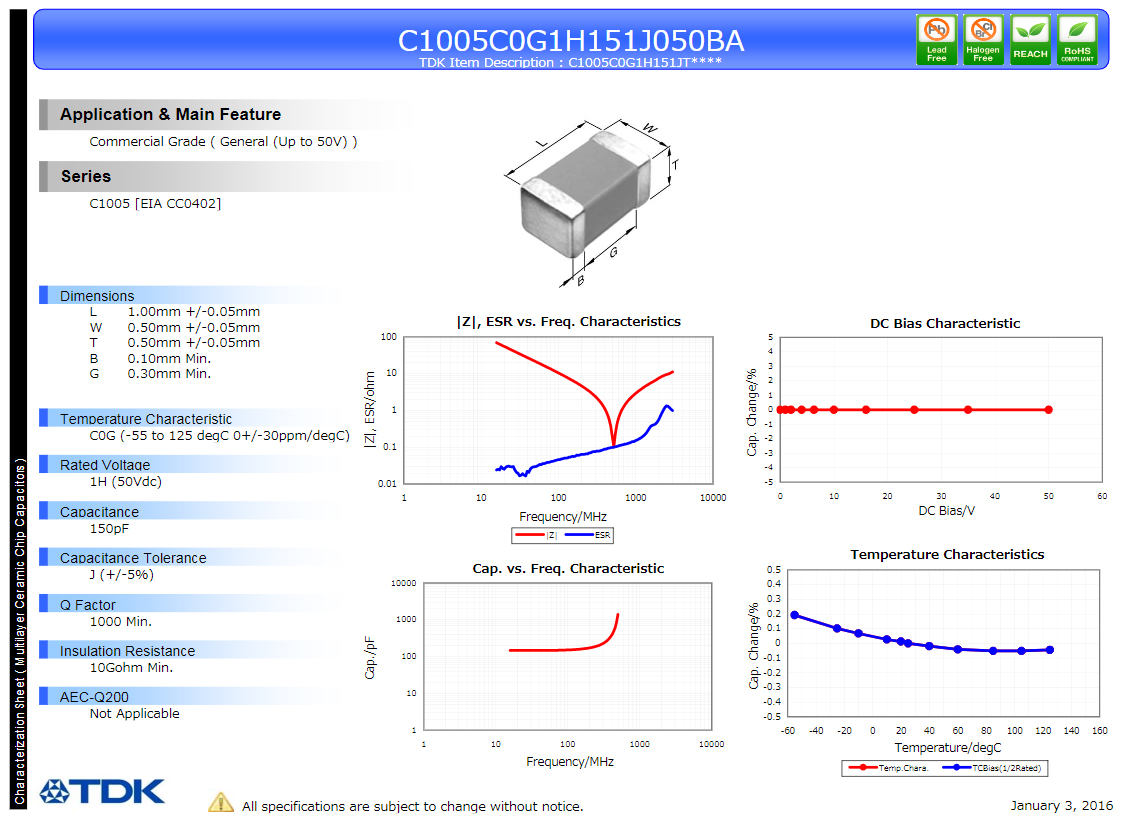The width and height of the screenshot is (1139, 825).
Task: Click the TDK Item Description subtitle
Action: point(570,62)
